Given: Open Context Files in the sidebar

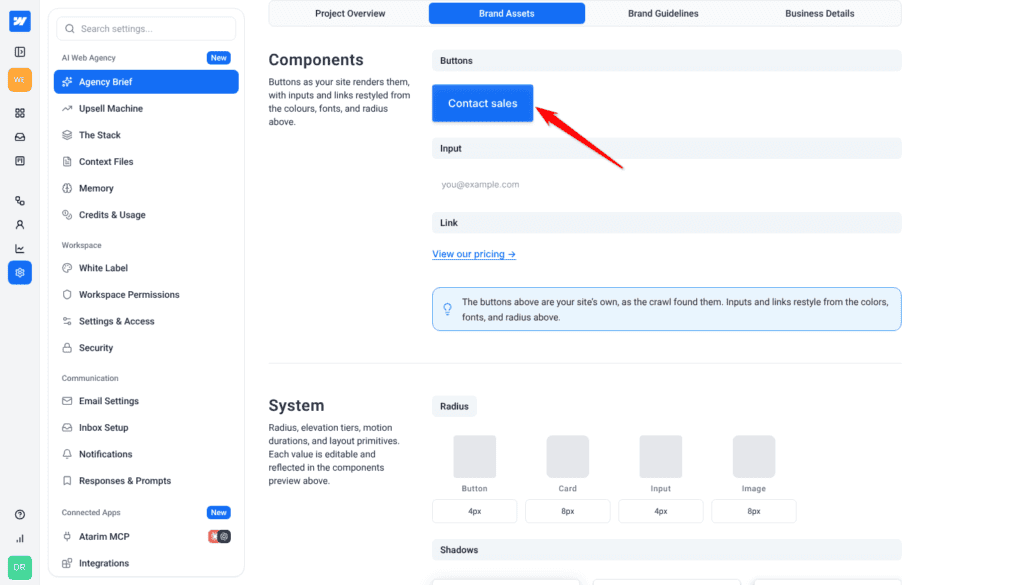Looking at the screenshot, I should point(146,161).
